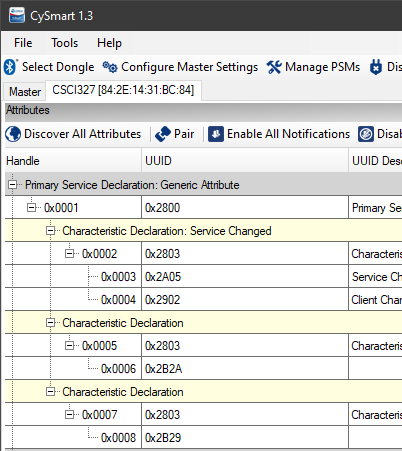Viewport: 402px width, 451px height.
Task: Click the UUID Description column header
Action: (x=375, y=161)
